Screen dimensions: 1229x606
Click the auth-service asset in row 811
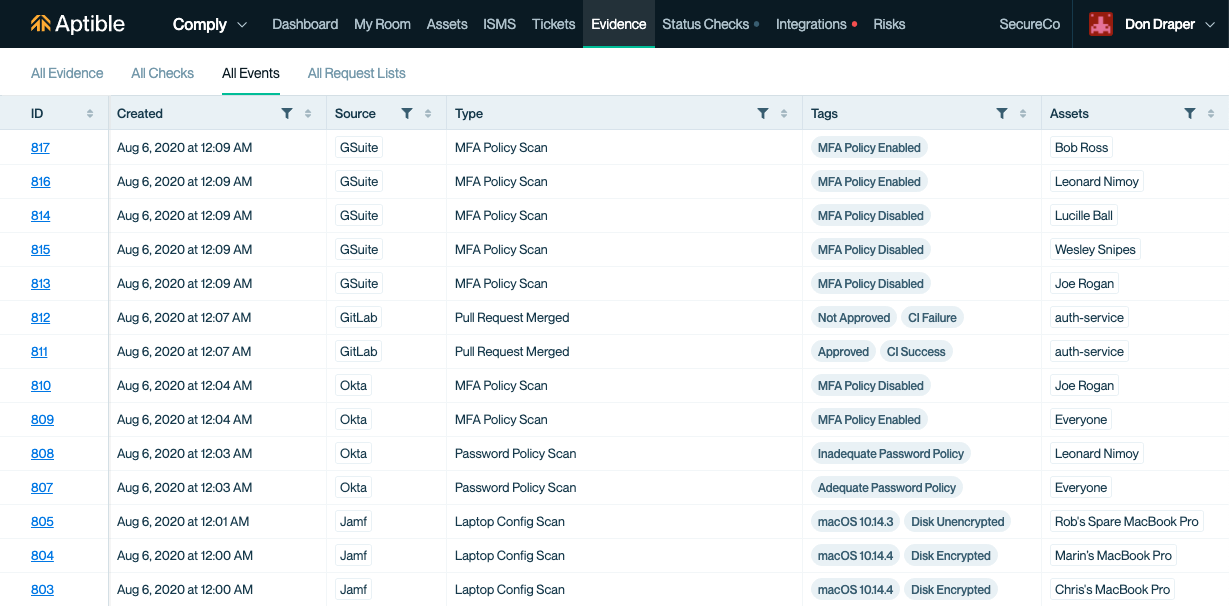pyautogui.click(x=1090, y=352)
